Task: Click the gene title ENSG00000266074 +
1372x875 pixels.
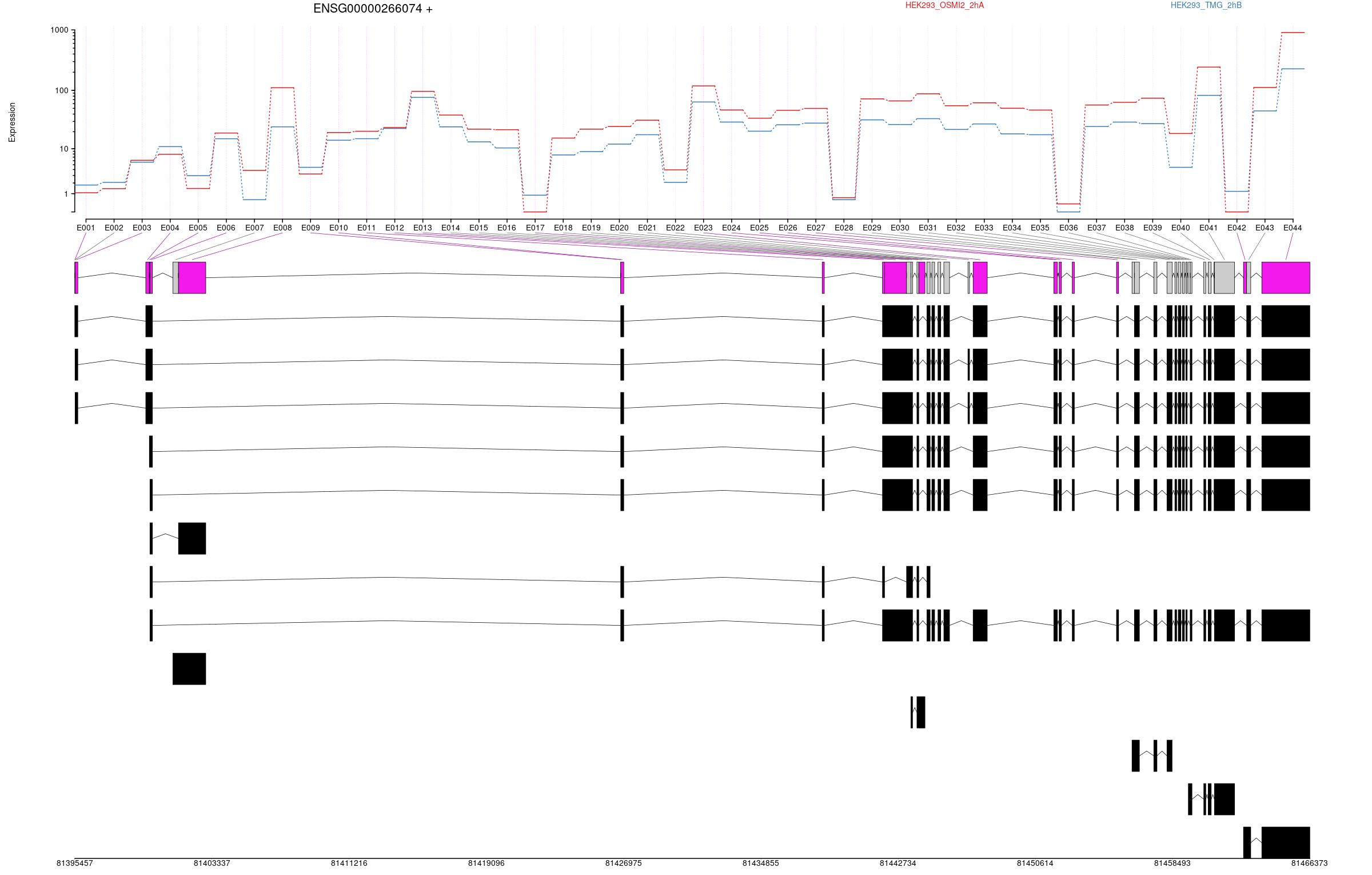Action: (373, 9)
